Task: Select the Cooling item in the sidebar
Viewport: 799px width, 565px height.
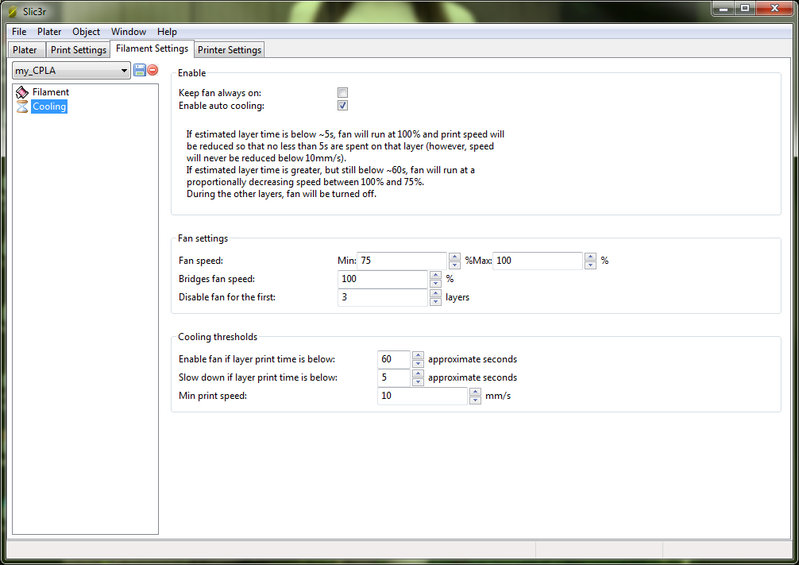Action: click(49, 106)
